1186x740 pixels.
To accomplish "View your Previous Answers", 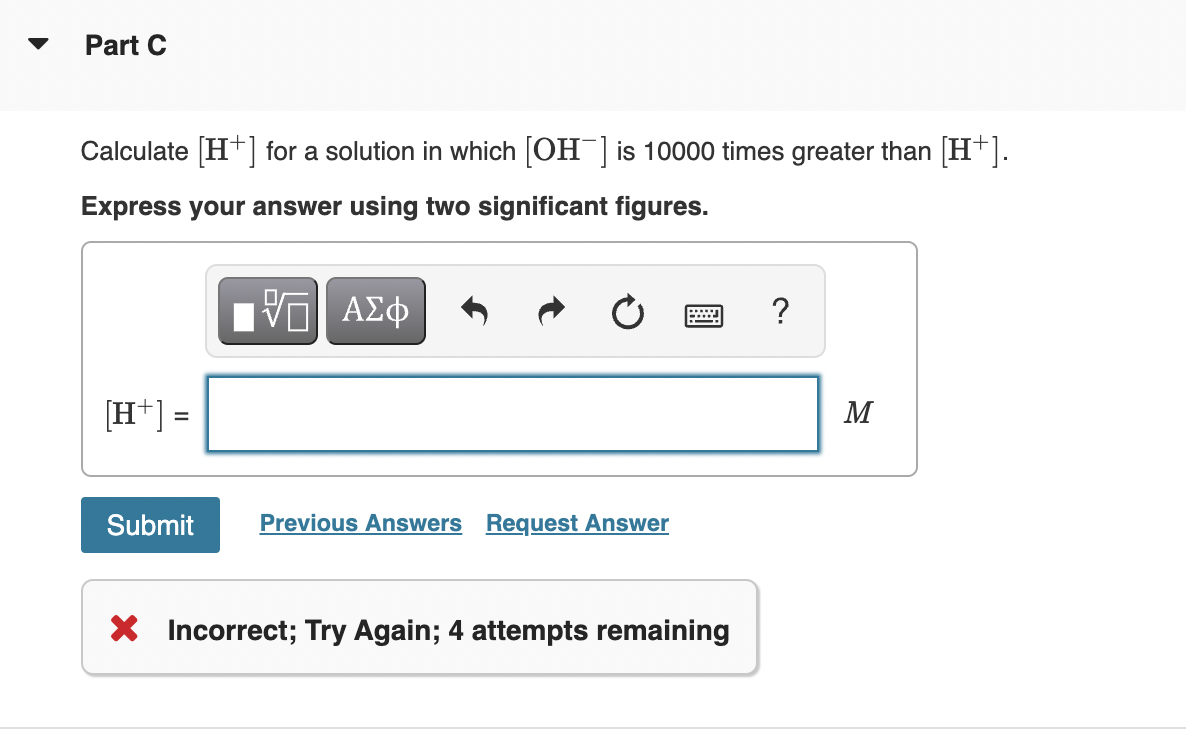I will (x=360, y=523).
